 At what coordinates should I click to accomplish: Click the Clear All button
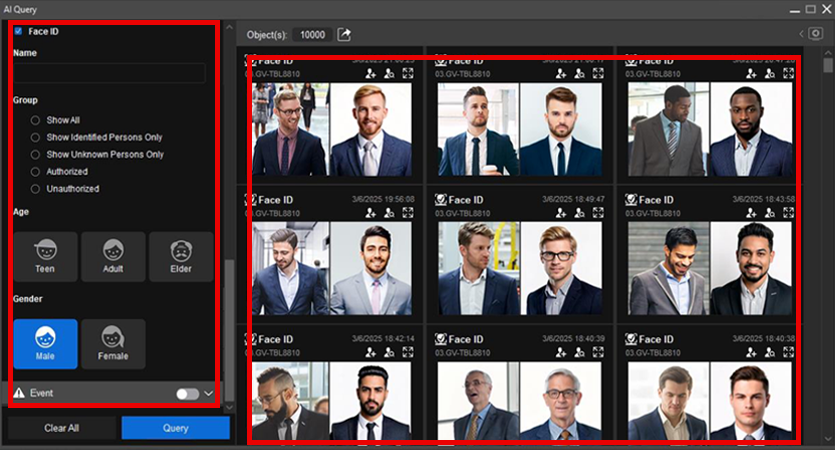tap(62, 428)
